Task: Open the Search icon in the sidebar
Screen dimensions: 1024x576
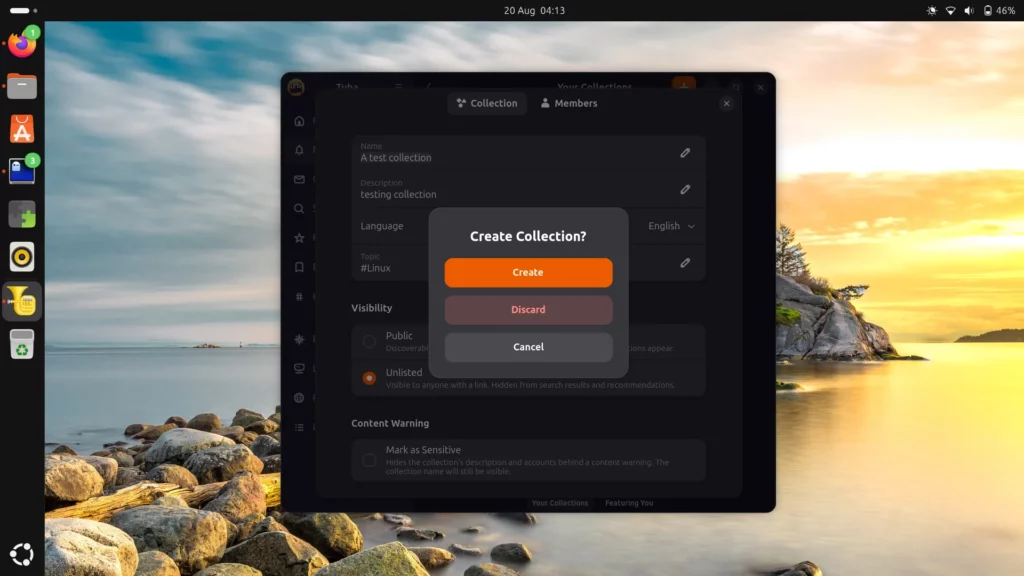Action: [299, 208]
